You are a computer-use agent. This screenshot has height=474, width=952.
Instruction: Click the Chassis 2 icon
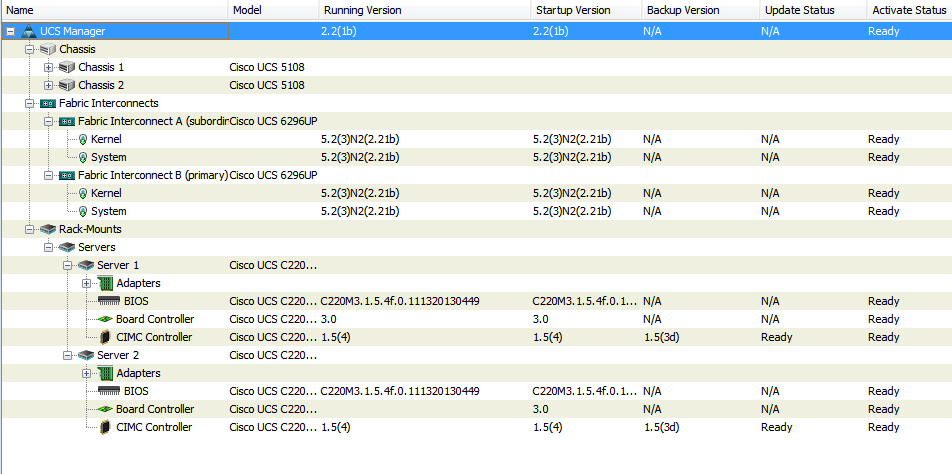pos(67,86)
